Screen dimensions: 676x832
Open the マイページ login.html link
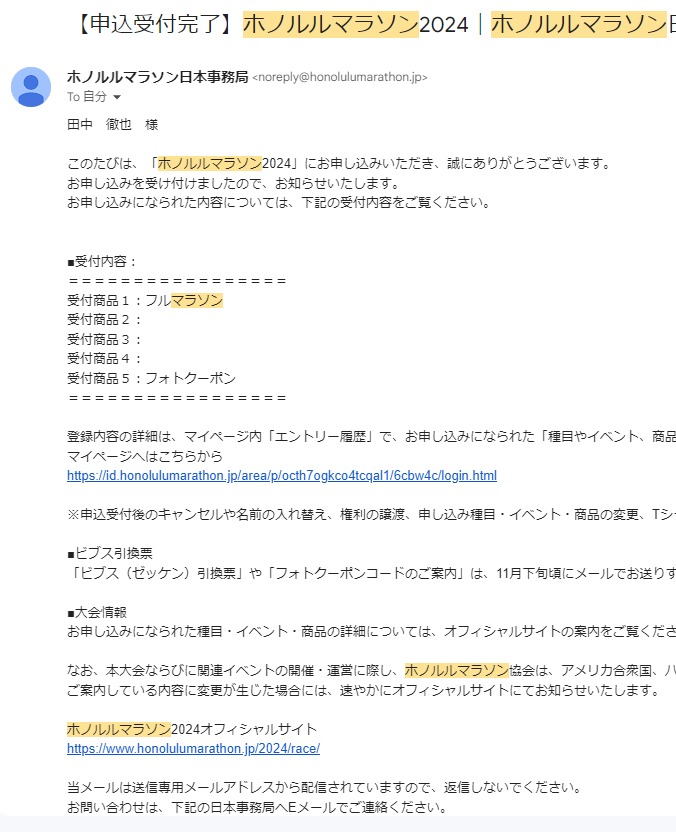point(281,476)
